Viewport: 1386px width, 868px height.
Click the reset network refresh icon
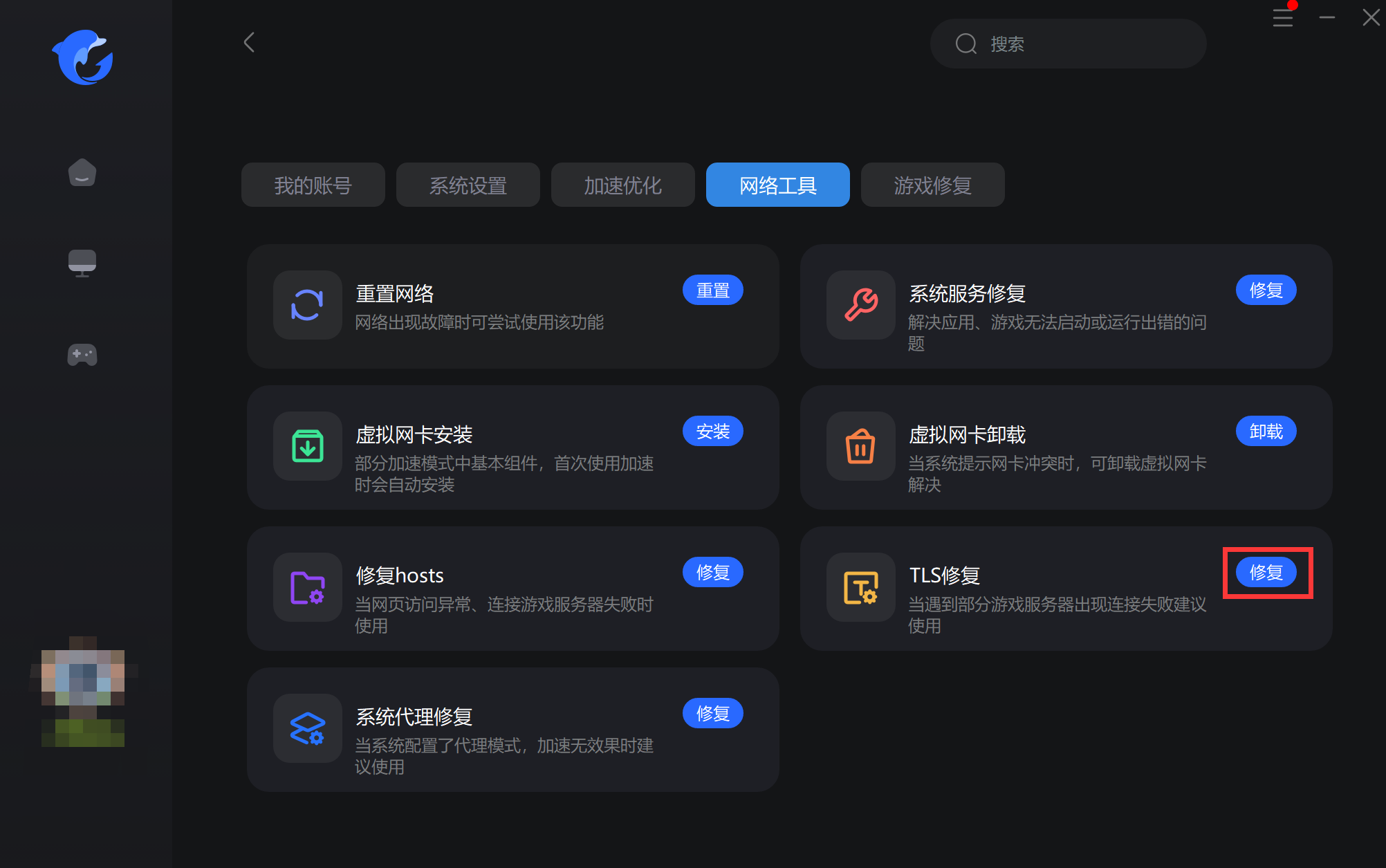308,305
